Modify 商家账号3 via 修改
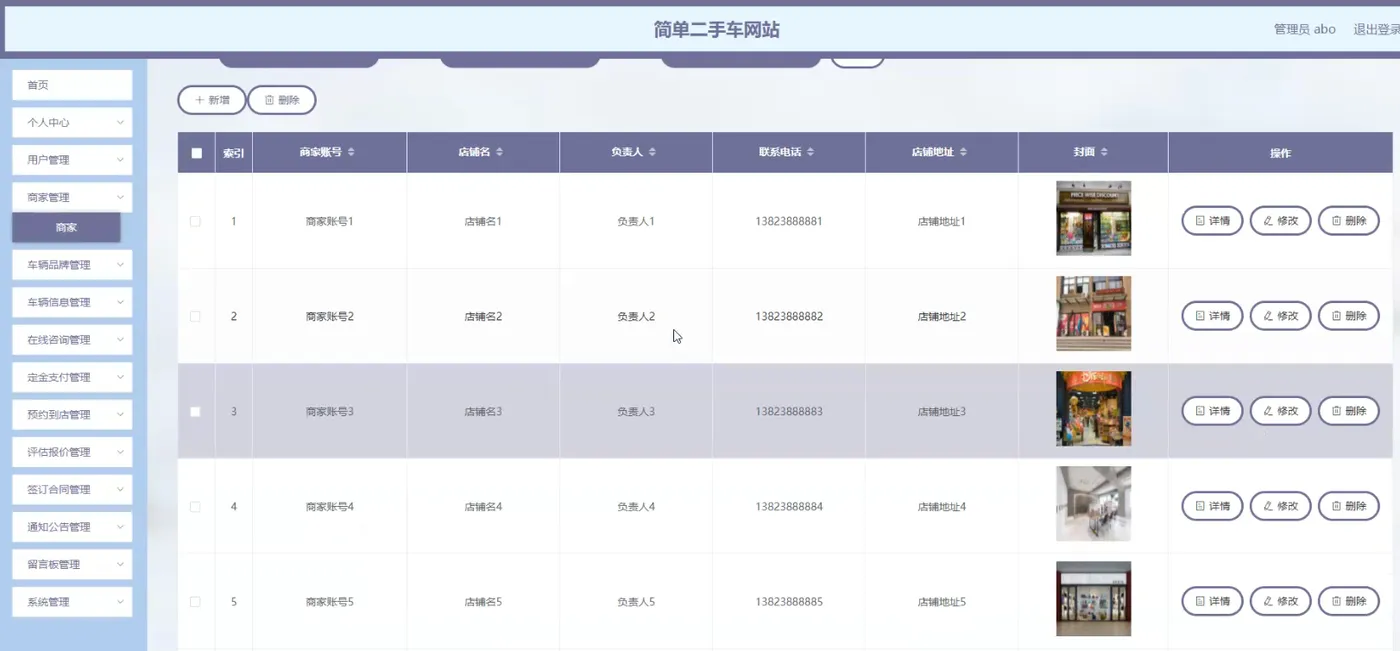 click(1280, 411)
